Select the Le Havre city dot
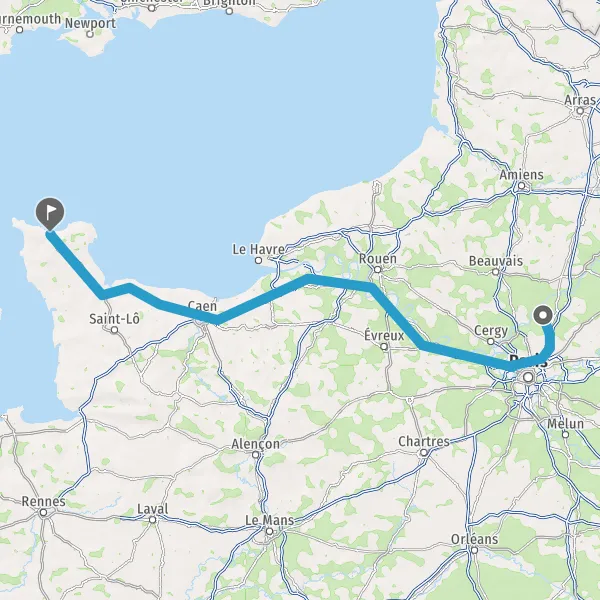600x600 pixels. (x=258, y=261)
